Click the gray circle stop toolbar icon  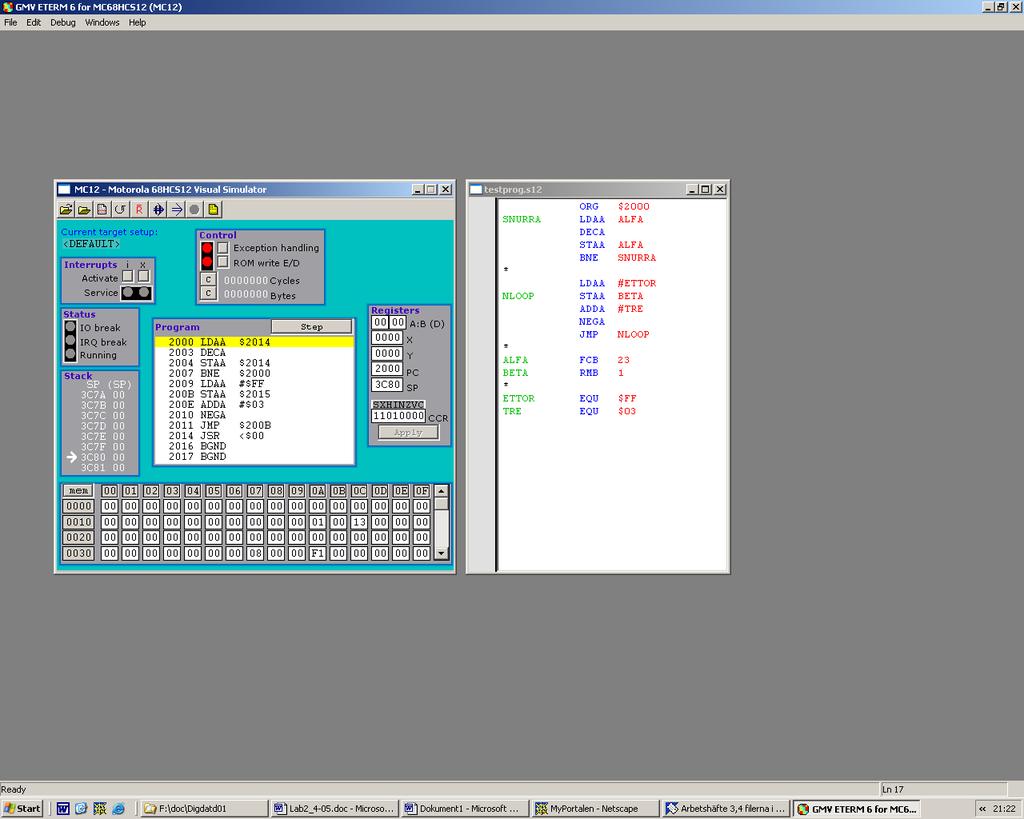194,210
